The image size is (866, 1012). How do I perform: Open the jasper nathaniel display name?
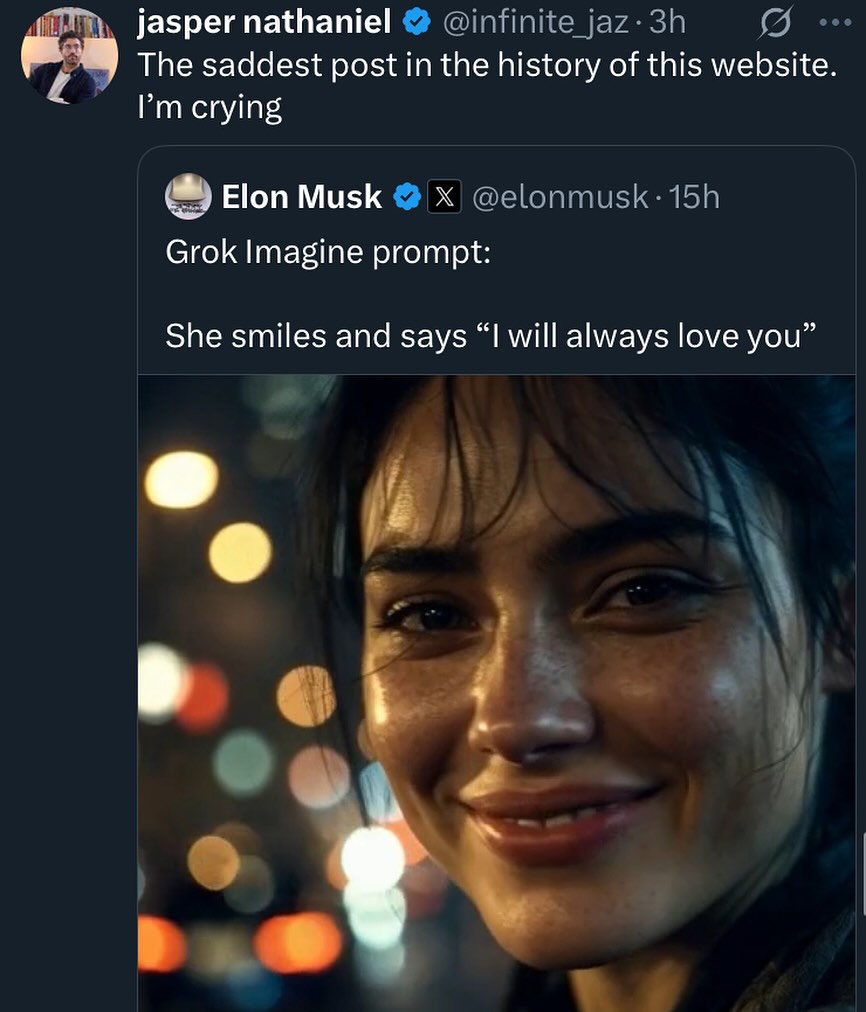[263, 20]
